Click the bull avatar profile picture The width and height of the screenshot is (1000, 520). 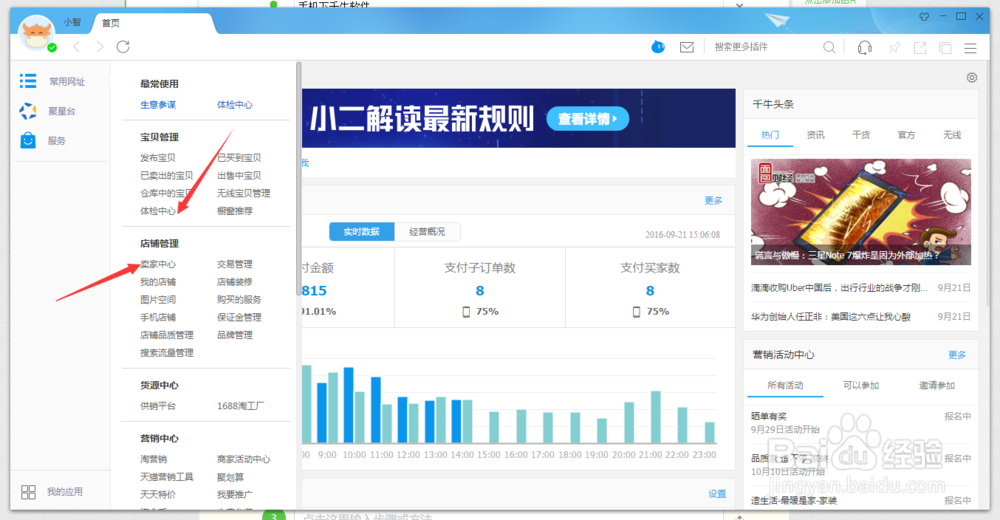36,33
